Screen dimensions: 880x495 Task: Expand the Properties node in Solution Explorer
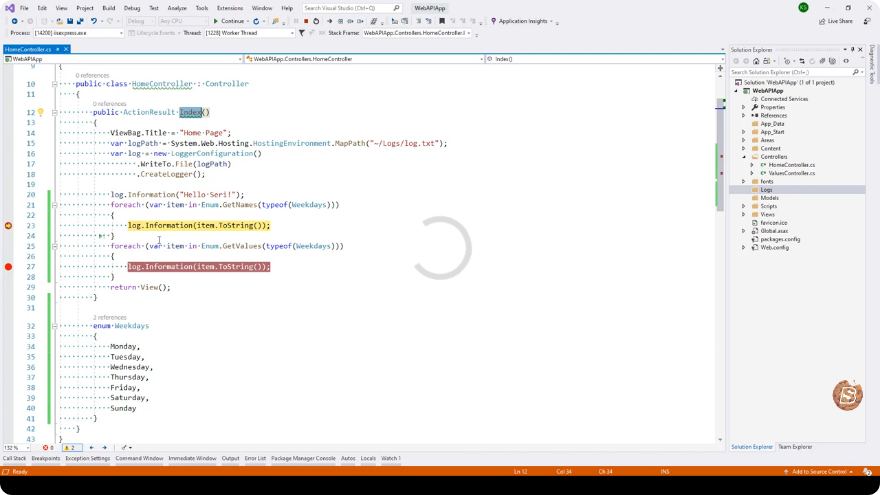coord(744,107)
